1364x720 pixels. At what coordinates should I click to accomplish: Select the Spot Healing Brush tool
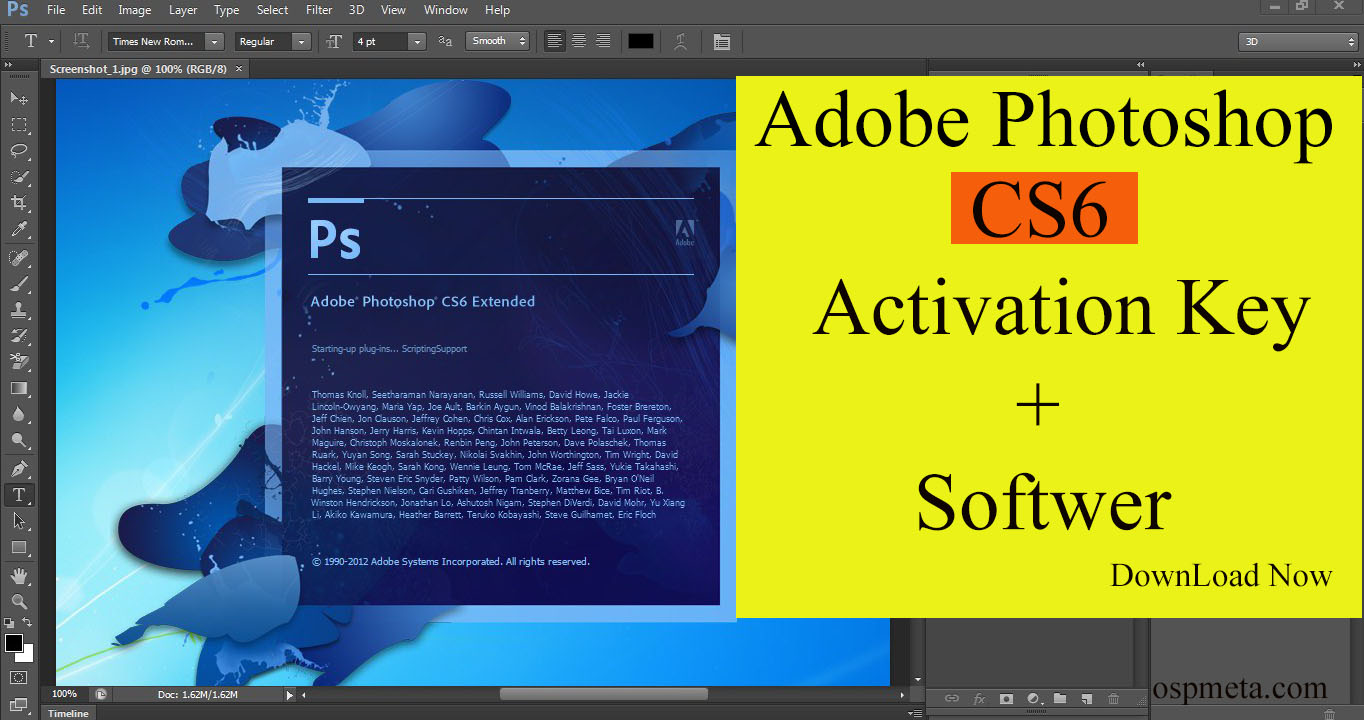(x=18, y=258)
